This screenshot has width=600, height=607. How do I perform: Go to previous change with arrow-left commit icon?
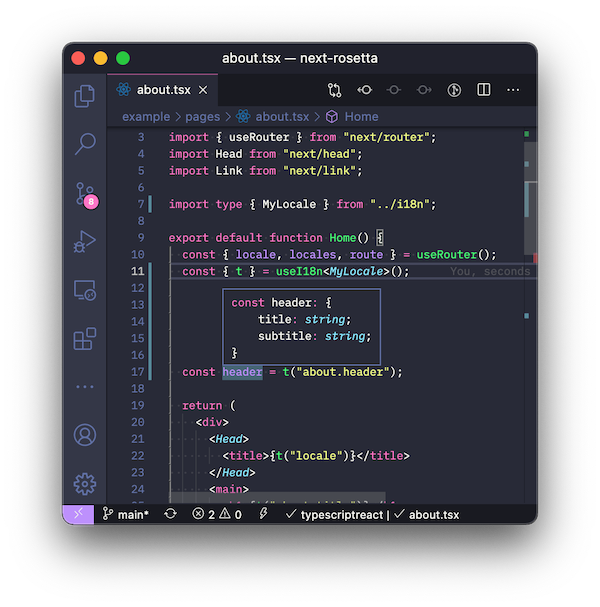point(365,90)
